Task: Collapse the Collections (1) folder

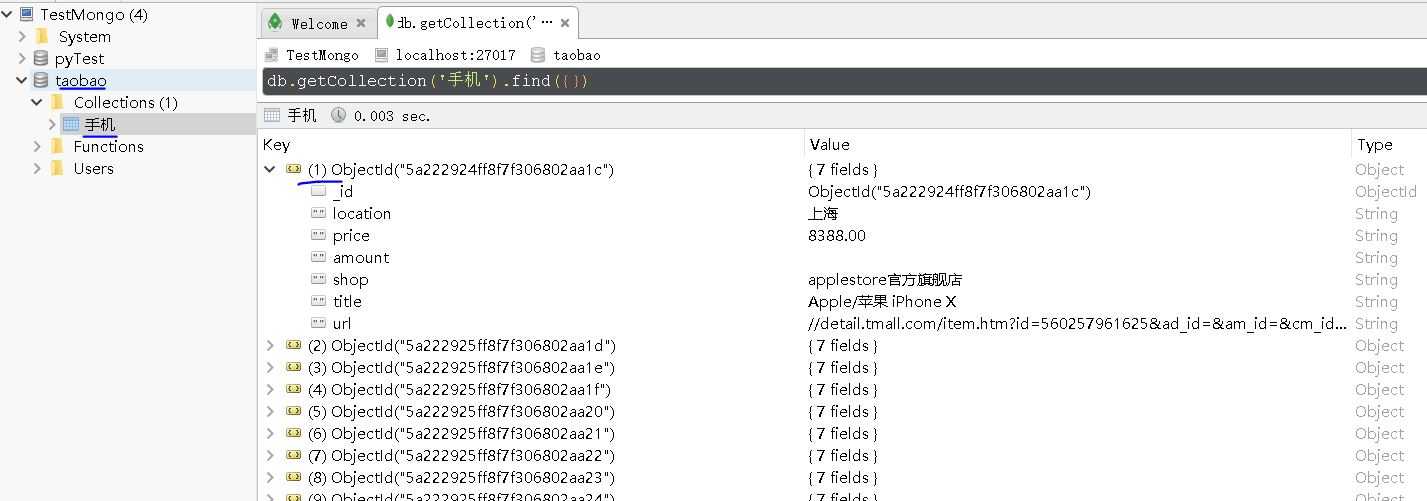Action: click(x=38, y=103)
